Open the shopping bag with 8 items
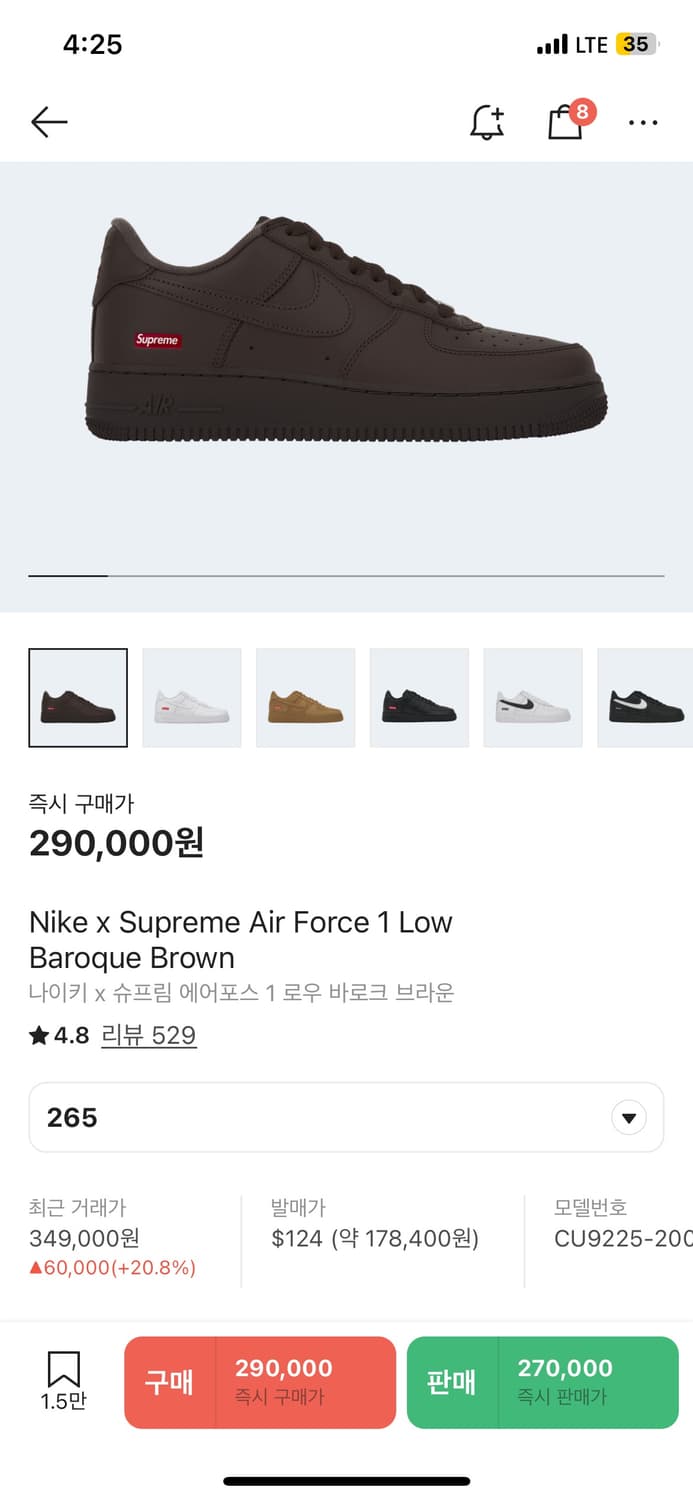The width and height of the screenshot is (693, 1500). [566, 122]
